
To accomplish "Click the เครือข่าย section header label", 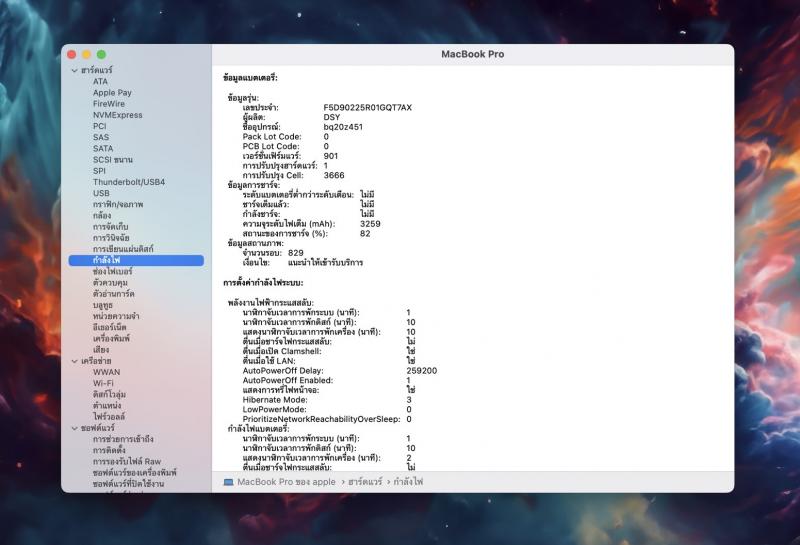I will click(96, 361).
